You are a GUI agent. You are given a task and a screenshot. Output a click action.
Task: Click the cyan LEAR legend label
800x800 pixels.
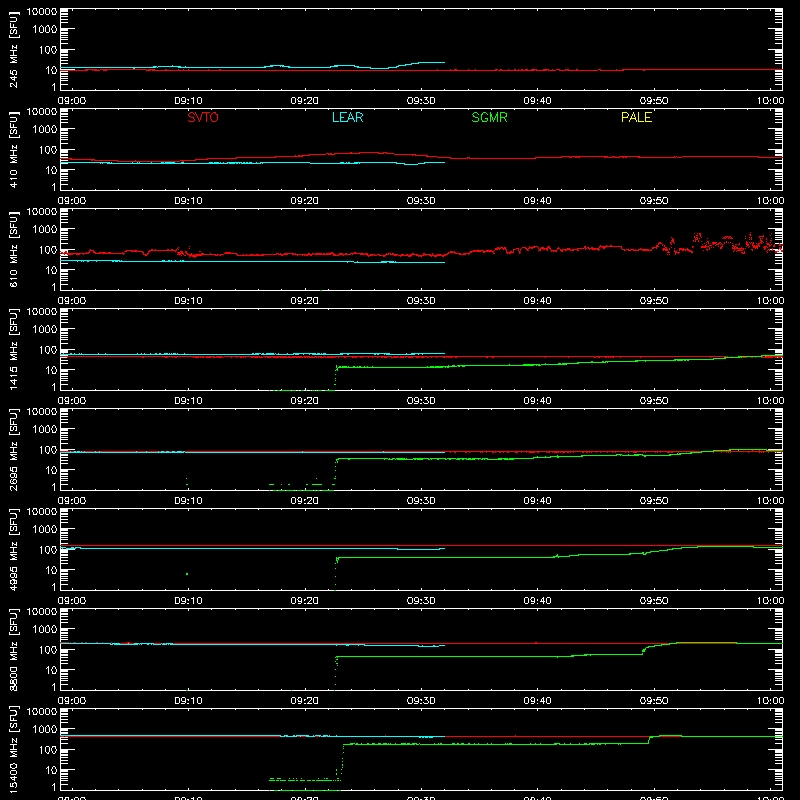[x=347, y=117]
